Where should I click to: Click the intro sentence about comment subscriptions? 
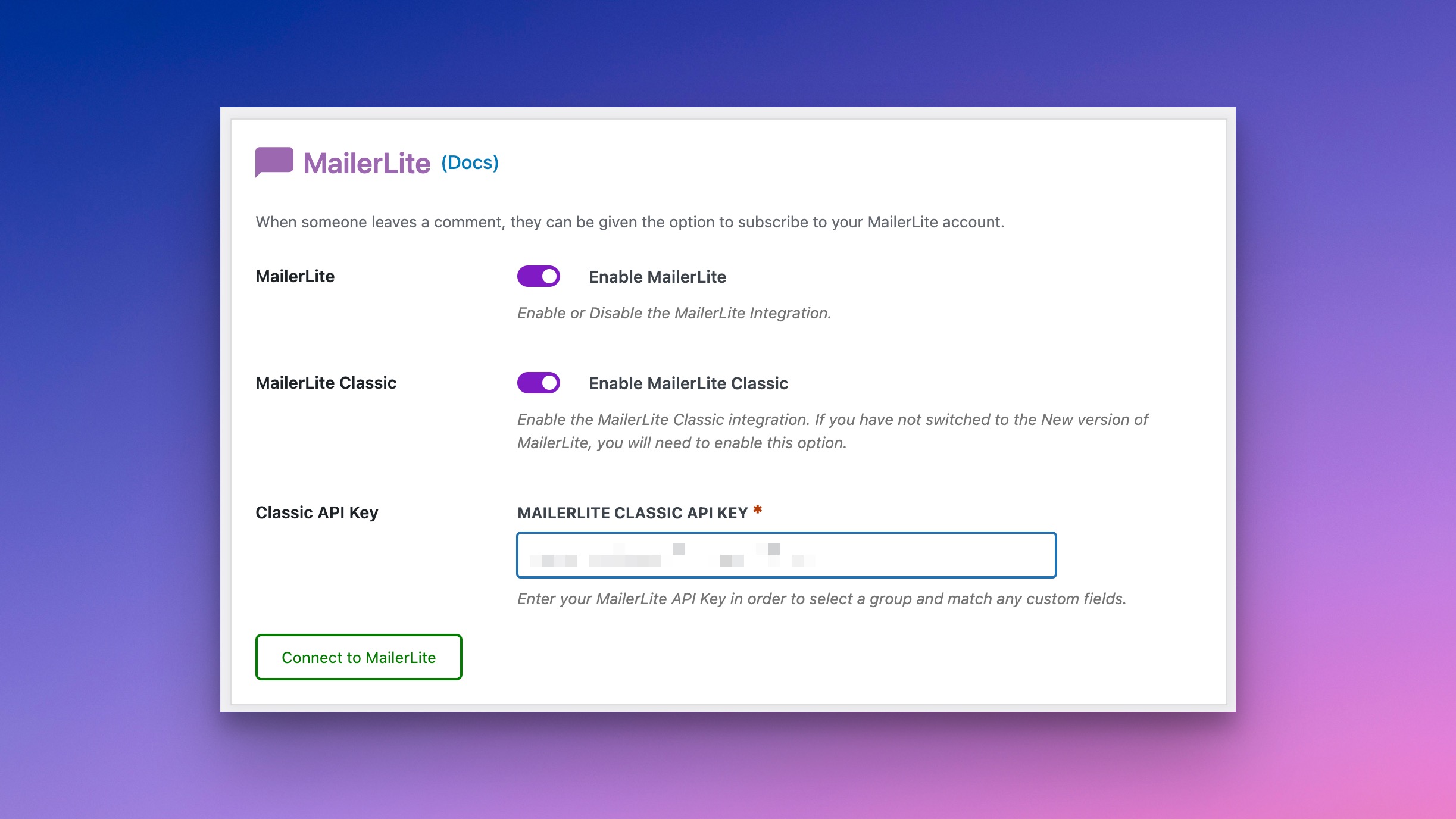(630, 222)
